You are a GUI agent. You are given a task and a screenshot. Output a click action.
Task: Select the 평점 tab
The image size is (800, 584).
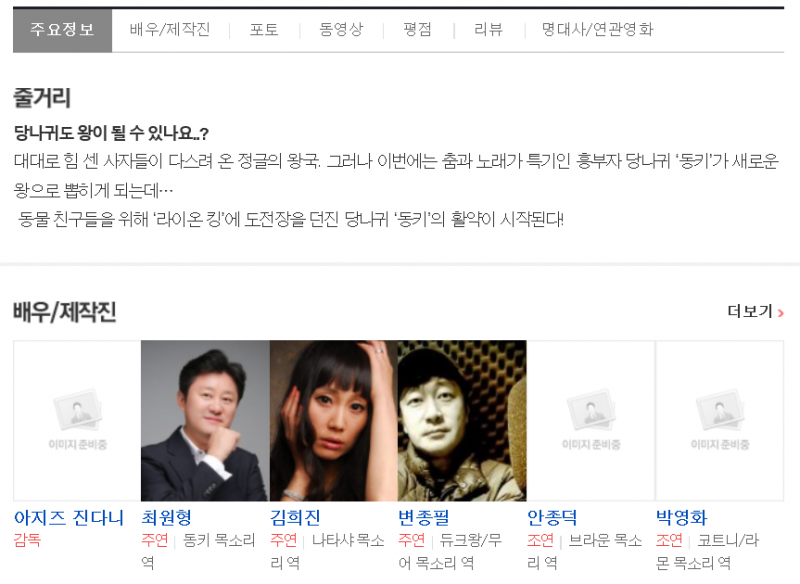[417, 30]
